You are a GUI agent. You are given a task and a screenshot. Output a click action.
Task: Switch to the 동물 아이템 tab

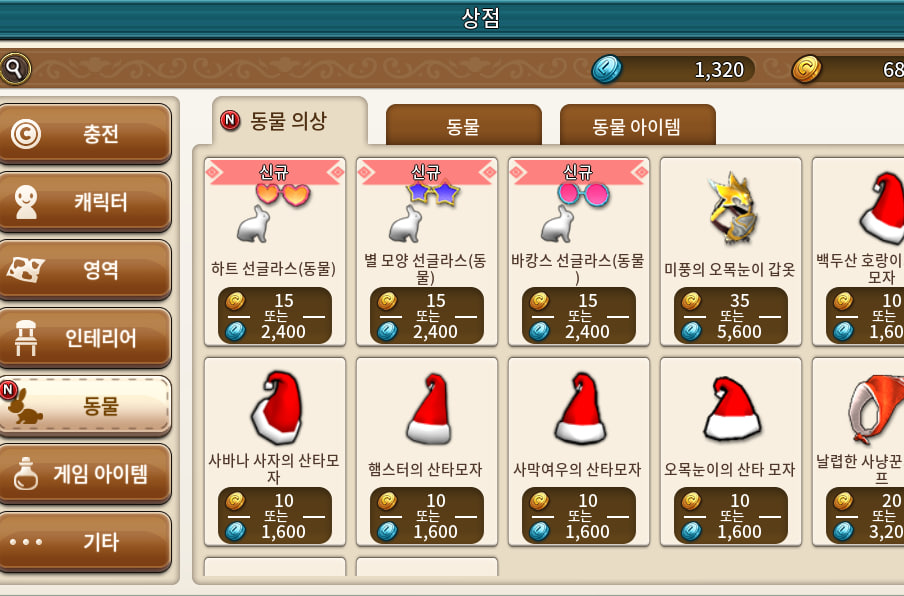[x=638, y=126]
